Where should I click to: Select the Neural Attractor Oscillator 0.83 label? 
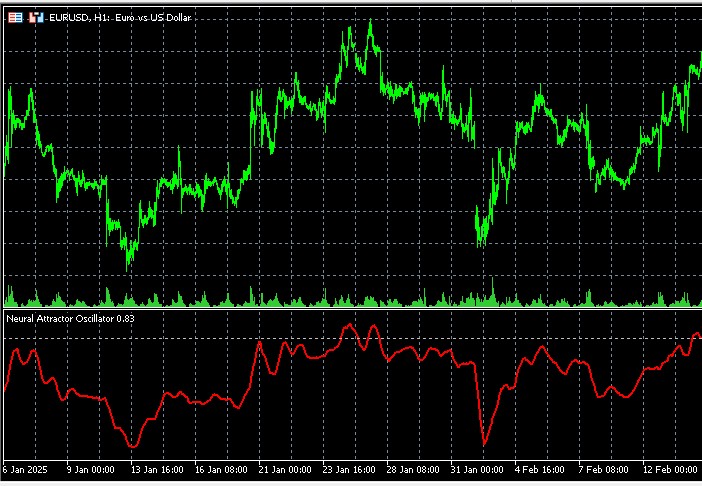pos(70,319)
